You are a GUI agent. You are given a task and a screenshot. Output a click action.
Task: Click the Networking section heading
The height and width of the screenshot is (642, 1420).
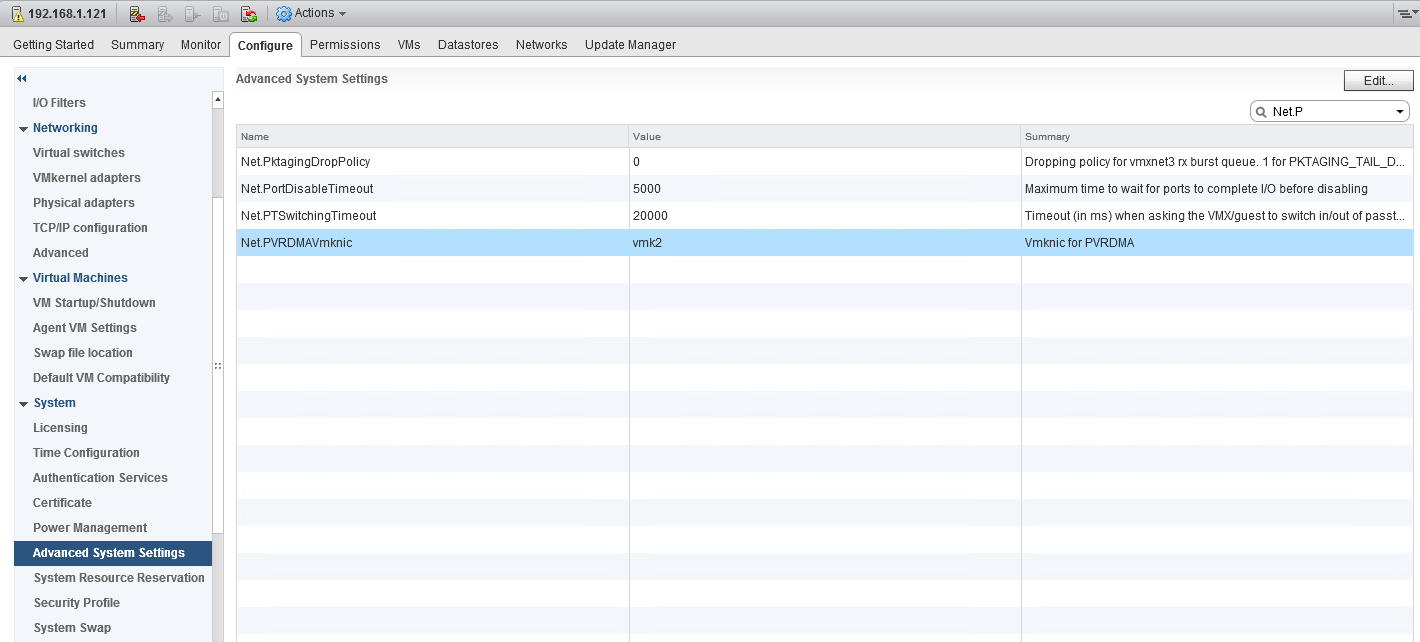point(65,128)
